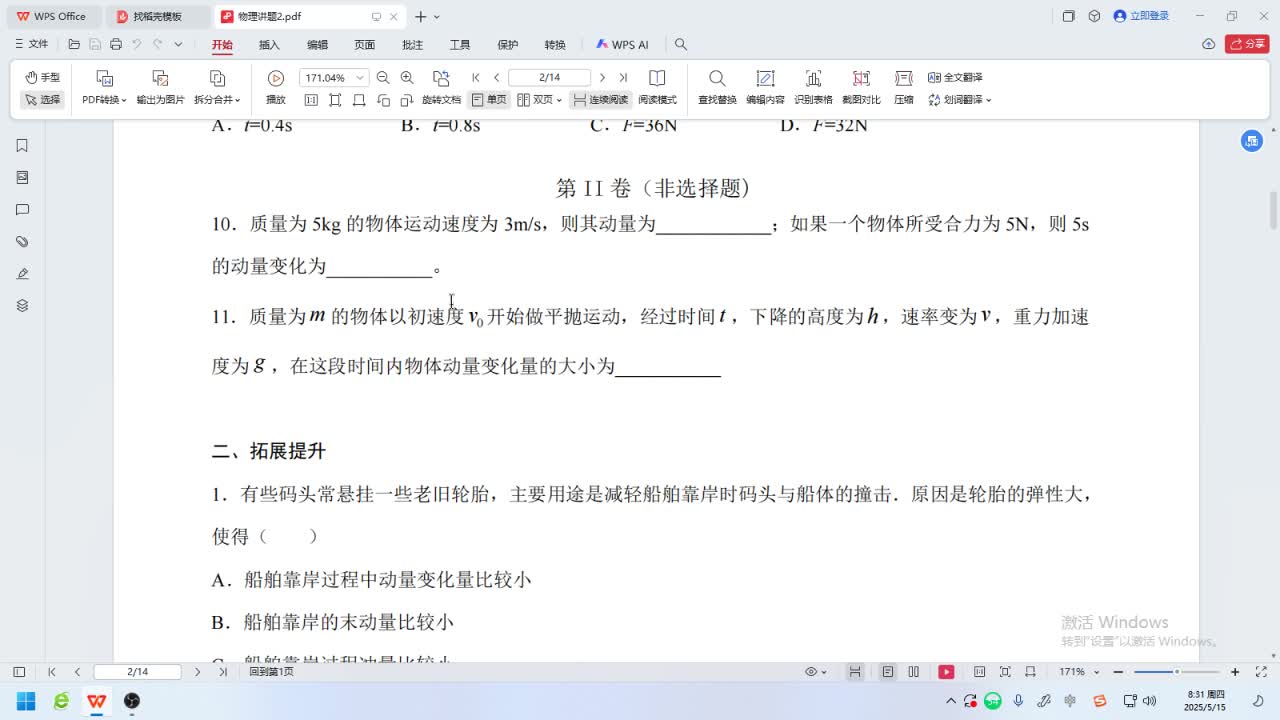Open 双页 double page dropdown
This screenshot has width=1280, height=720.
[x=539, y=100]
